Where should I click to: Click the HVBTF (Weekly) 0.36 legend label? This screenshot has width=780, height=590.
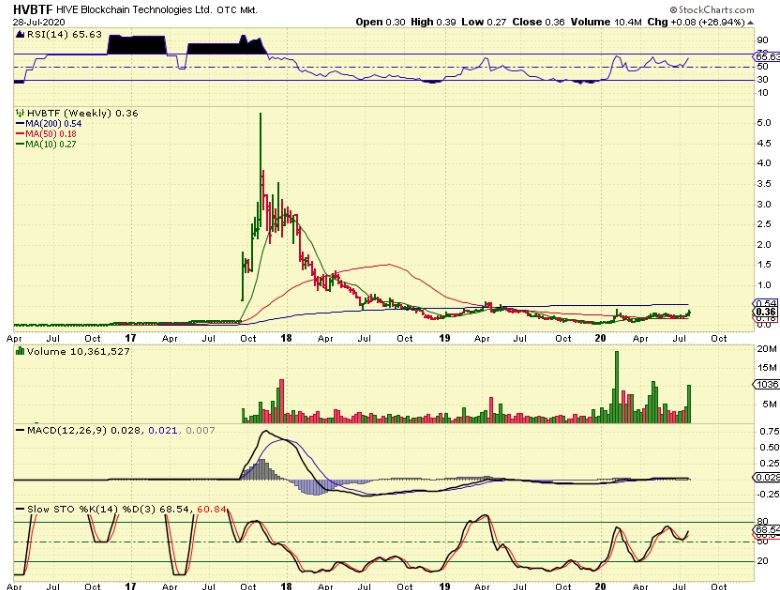(x=83, y=113)
